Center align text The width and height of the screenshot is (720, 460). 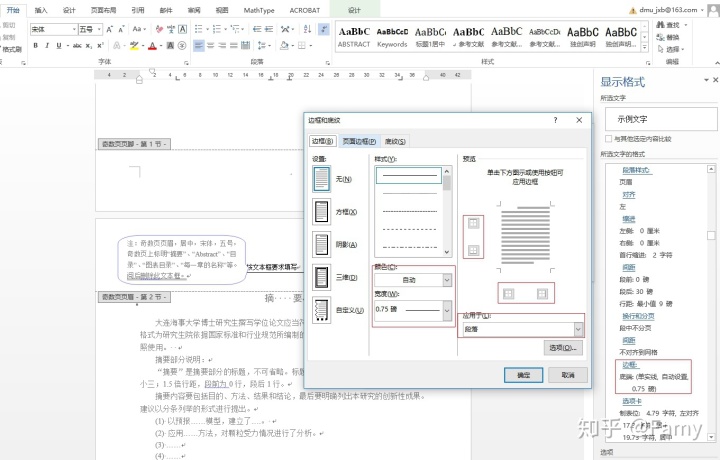[210, 45]
